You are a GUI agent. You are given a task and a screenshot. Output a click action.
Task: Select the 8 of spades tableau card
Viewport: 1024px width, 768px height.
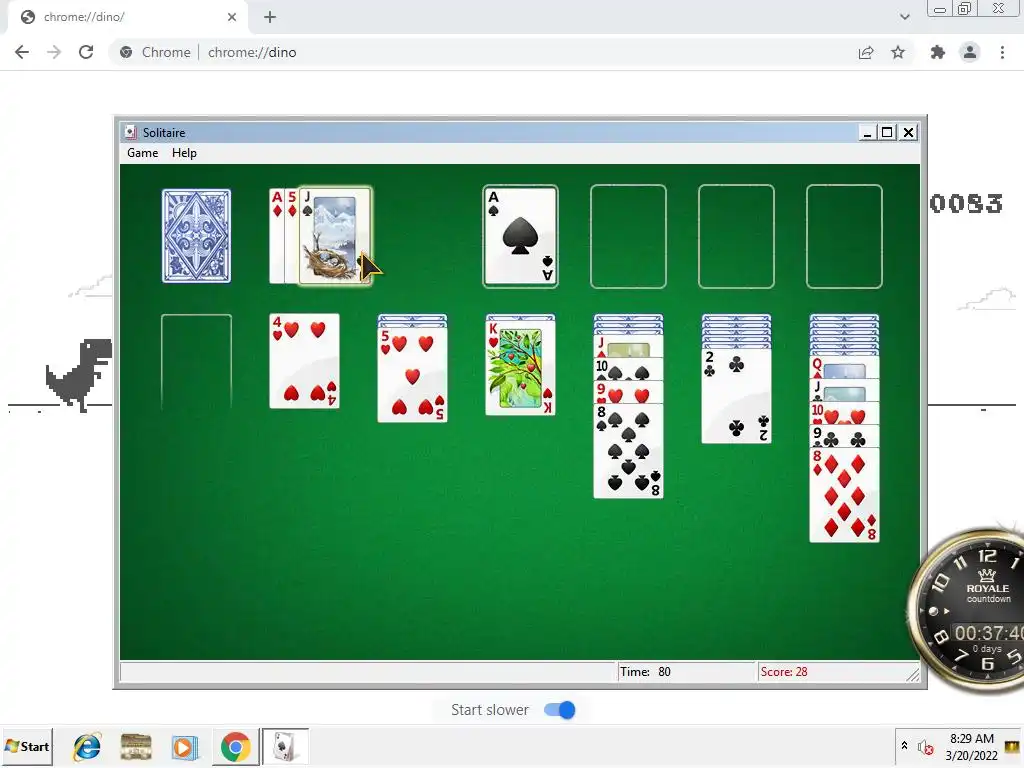click(628, 451)
